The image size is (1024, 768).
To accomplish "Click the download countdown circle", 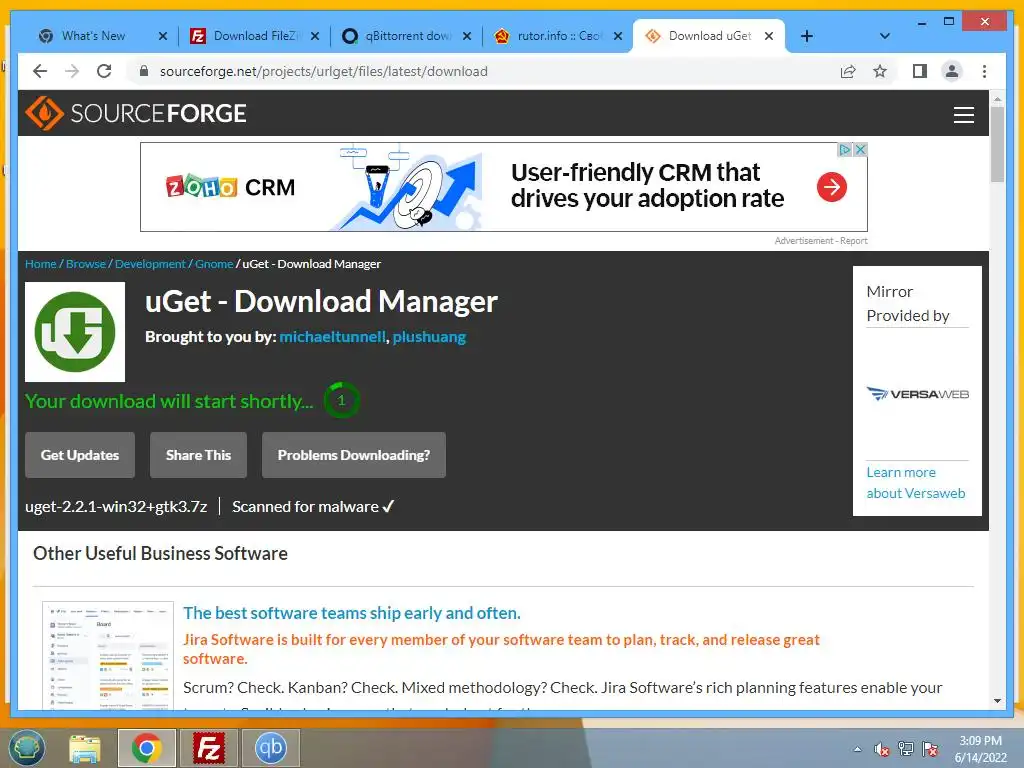I will coord(342,400).
